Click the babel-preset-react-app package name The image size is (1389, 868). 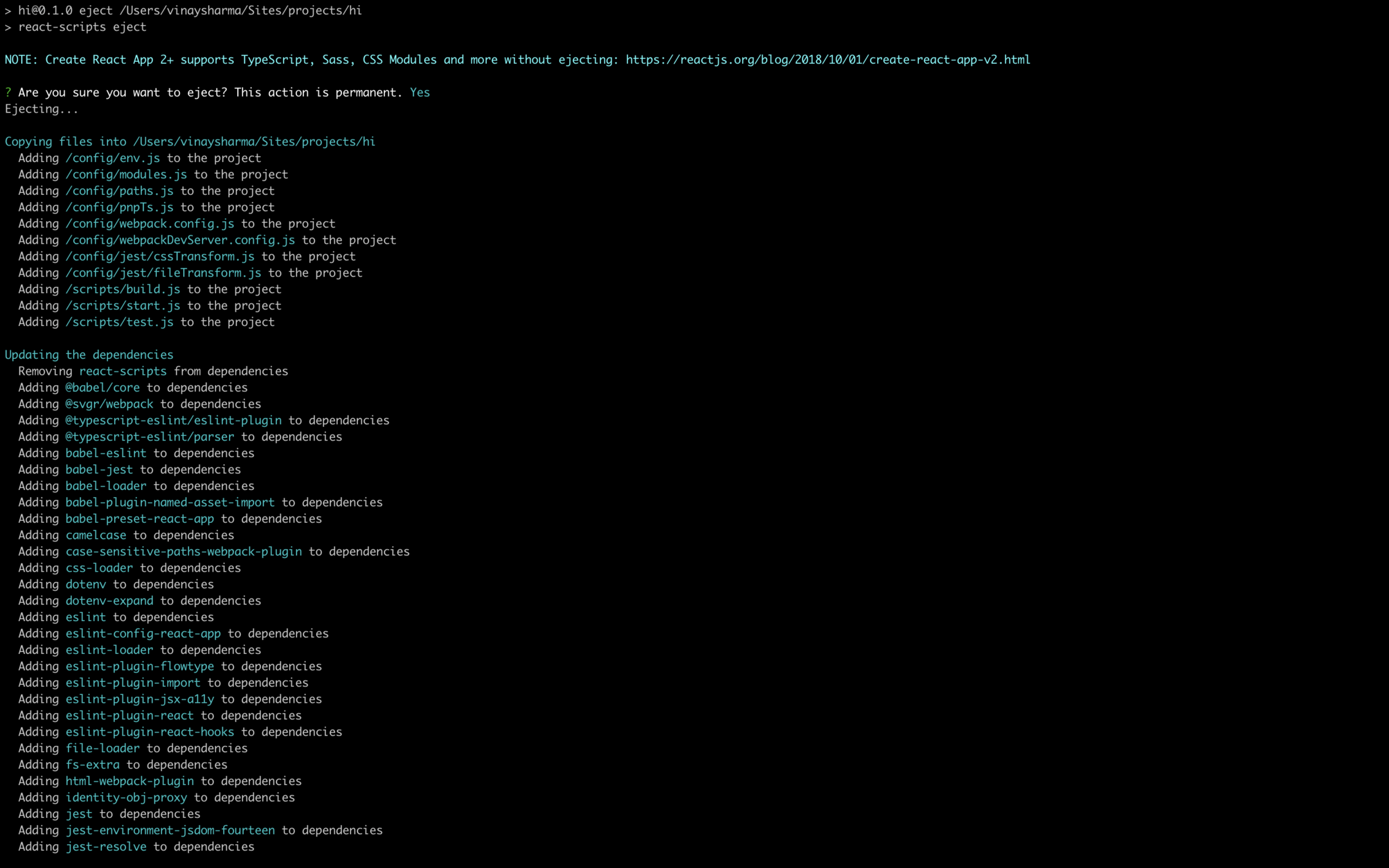tap(140, 519)
